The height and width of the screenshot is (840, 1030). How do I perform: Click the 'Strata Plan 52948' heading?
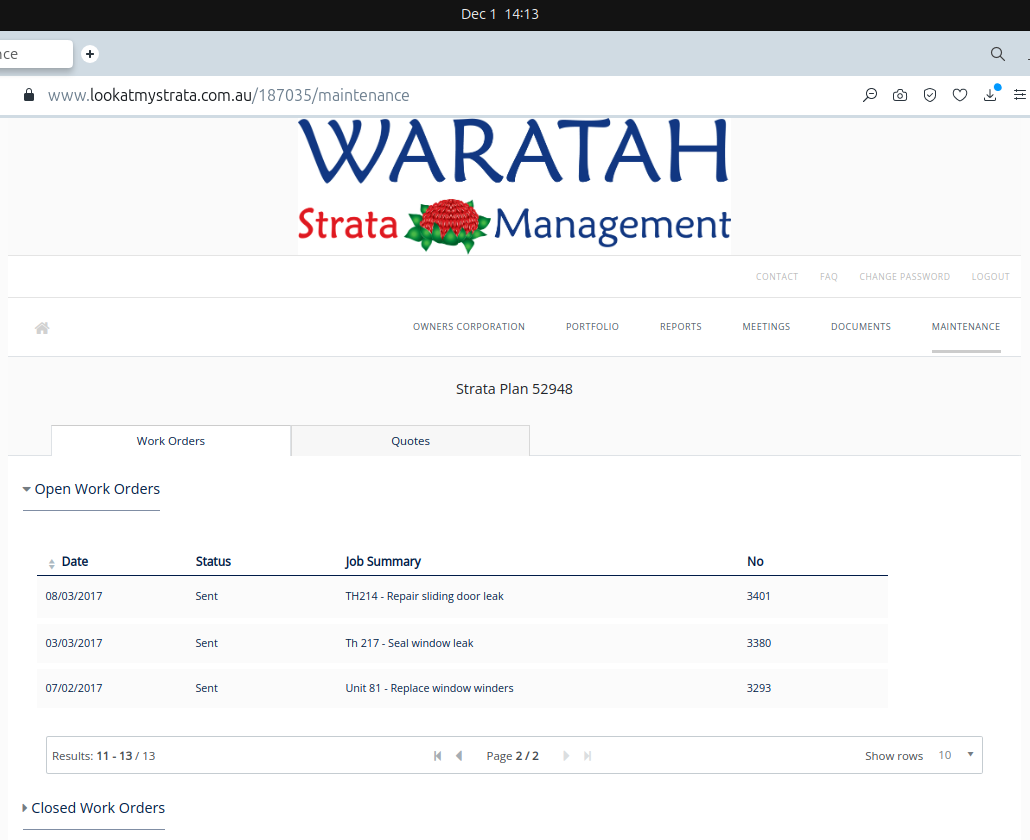click(514, 389)
